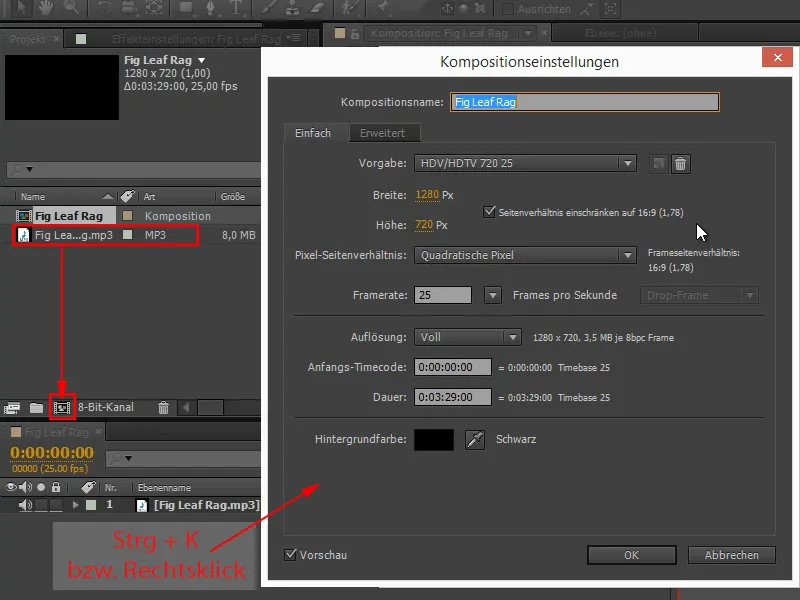Open Pixel-Seitenverhältnis dropdown
This screenshot has height=600, width=800.
525,255
